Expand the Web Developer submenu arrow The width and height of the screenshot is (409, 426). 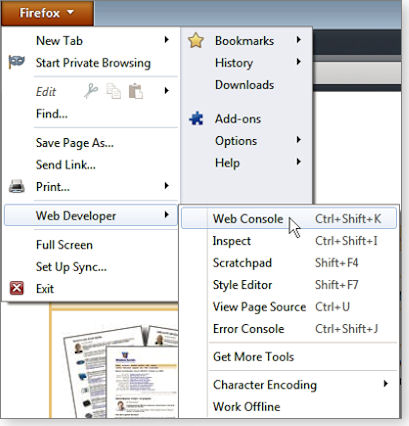click(x=167, y=215)
